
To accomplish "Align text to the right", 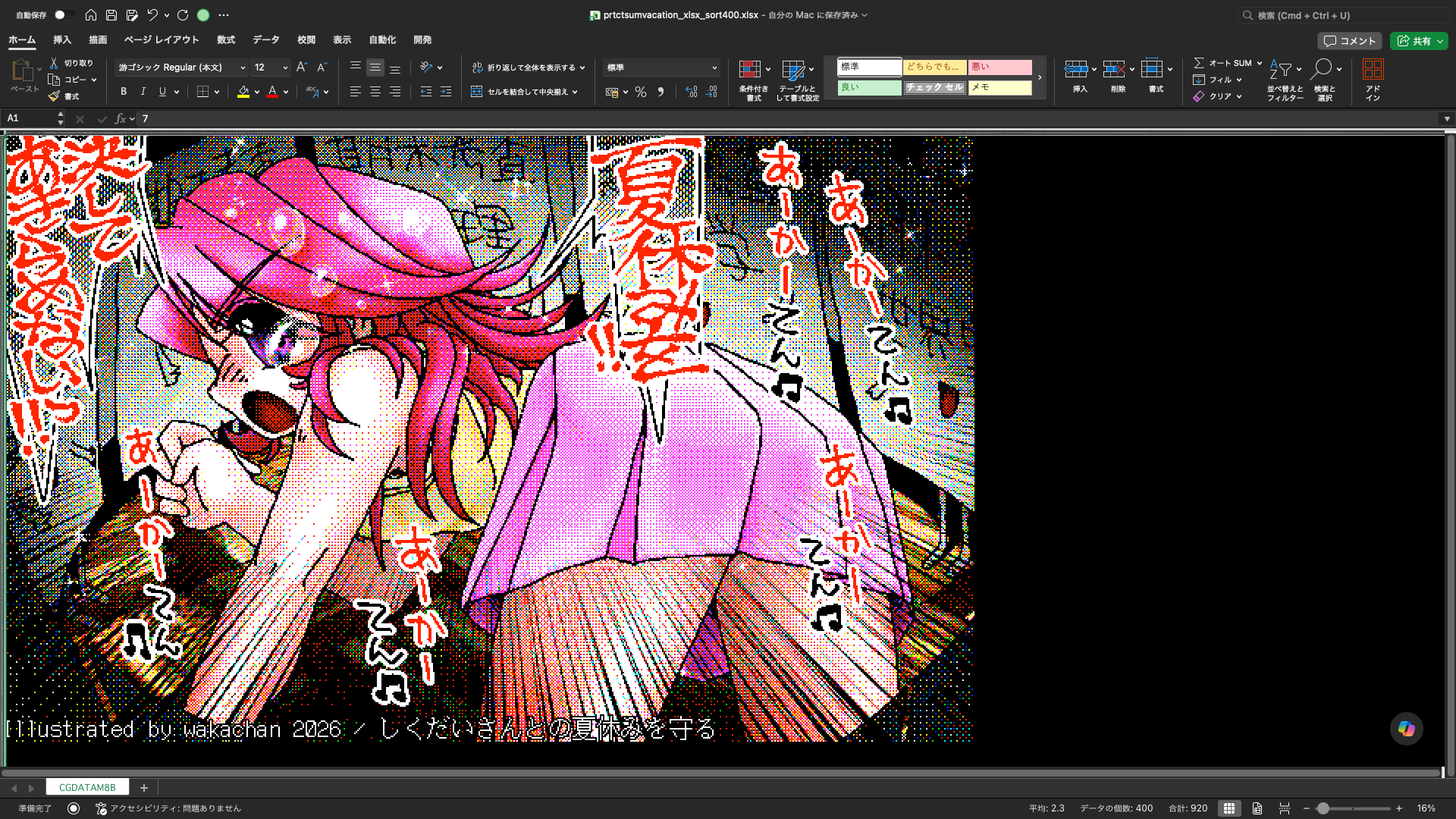I will point(395,92).
